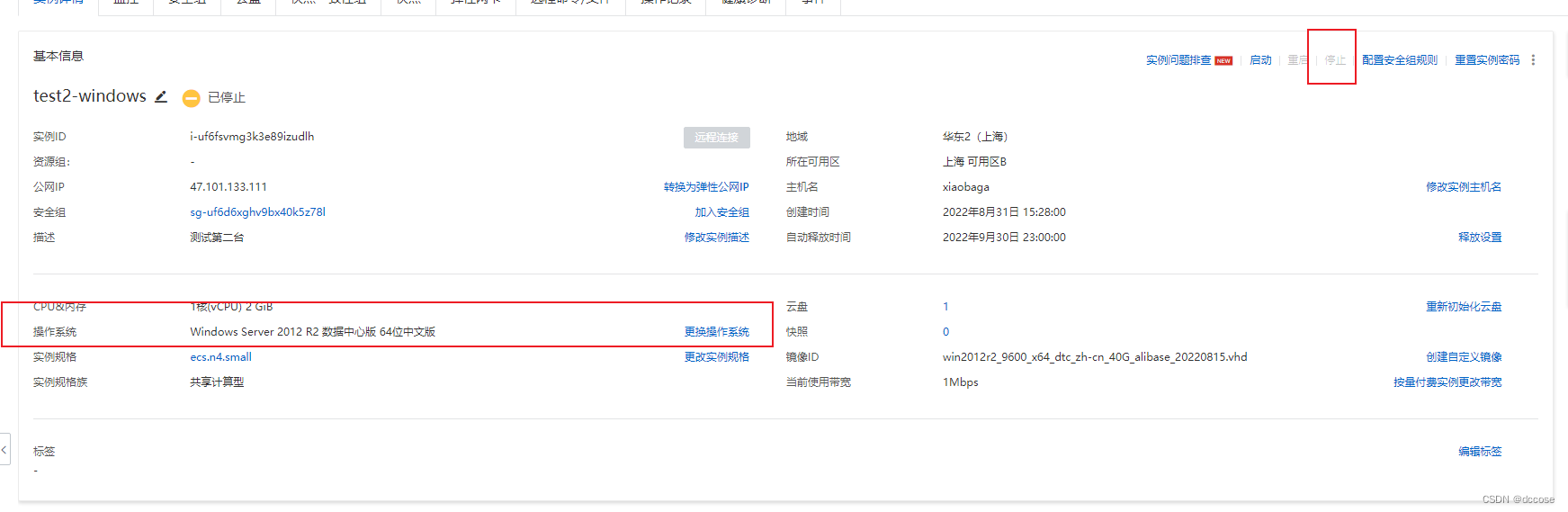Click the image ID win2012r2_9600 vhd text
Screen dimensions: 1568x512
1095,357
